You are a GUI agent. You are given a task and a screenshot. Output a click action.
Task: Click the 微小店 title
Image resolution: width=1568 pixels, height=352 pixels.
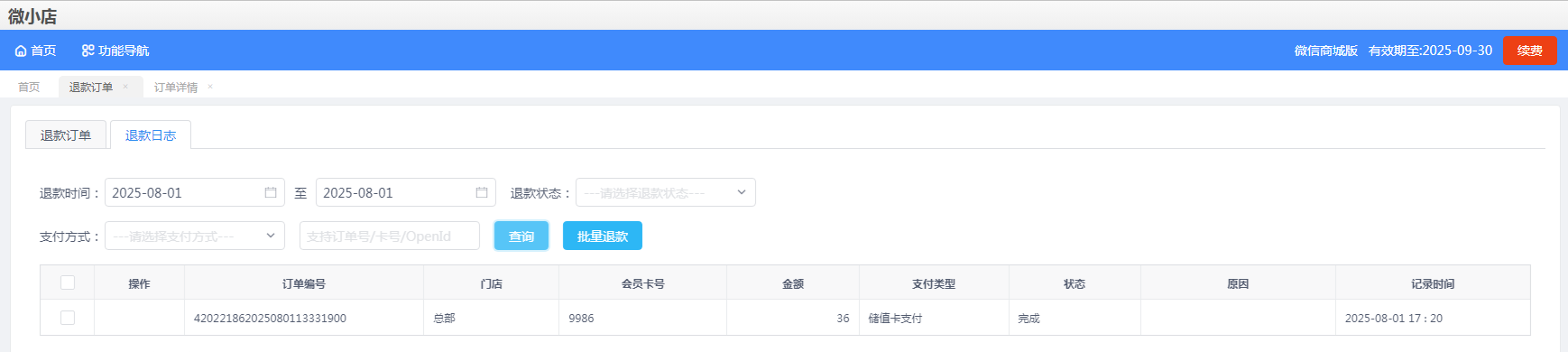[x=32, y=16]
